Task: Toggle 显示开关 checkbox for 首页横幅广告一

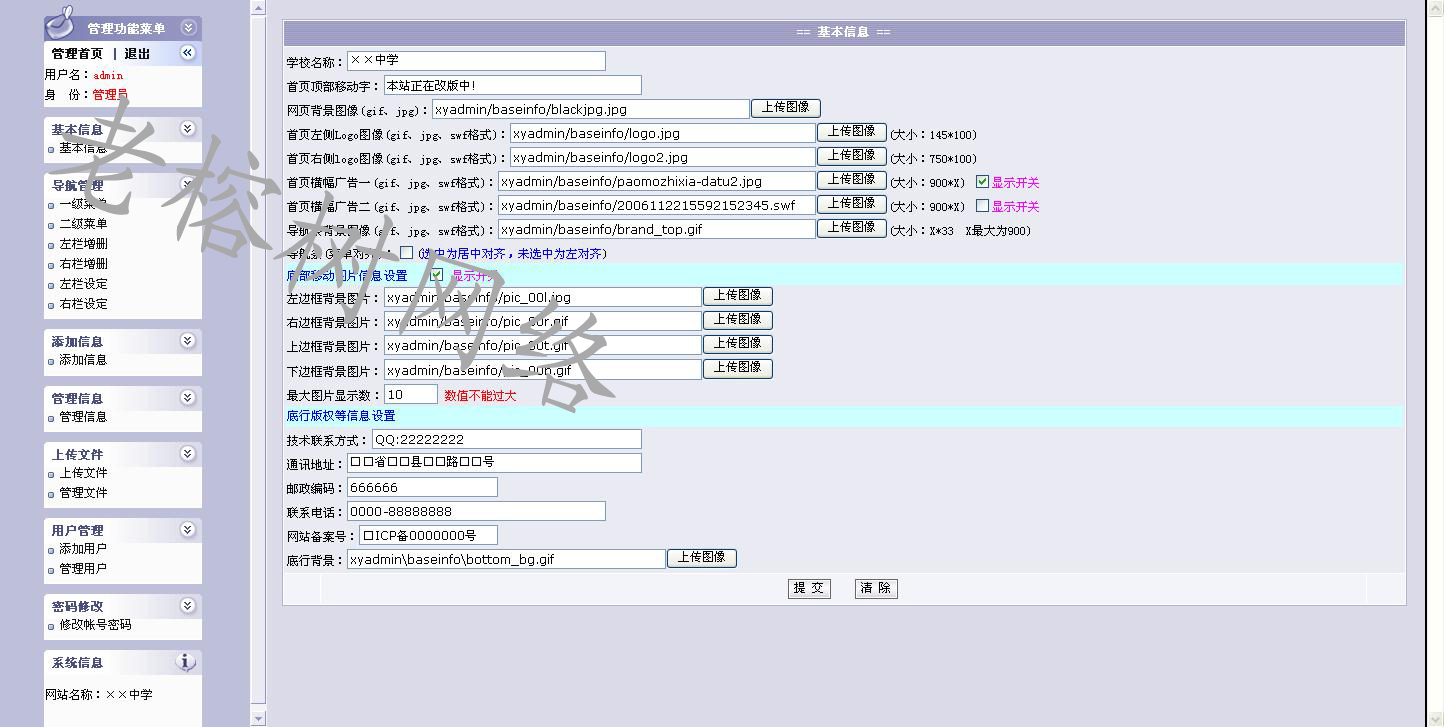Action: tap(982, 182)
